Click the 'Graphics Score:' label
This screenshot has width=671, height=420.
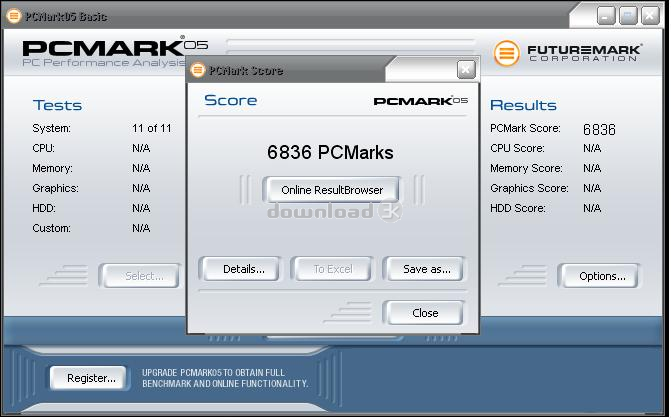click(x=529, y=188)
